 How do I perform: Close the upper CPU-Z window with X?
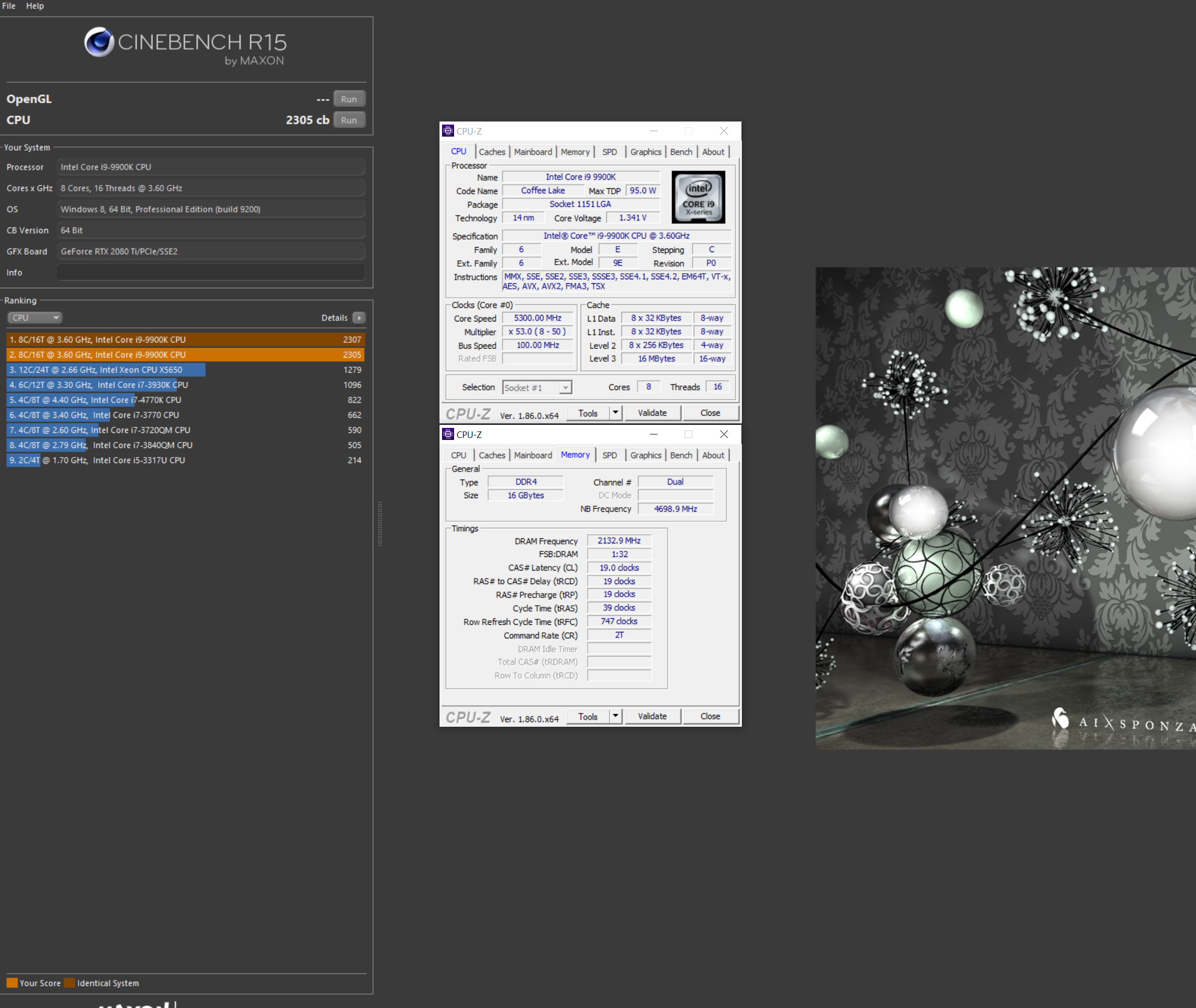click(x=724, y=131)
